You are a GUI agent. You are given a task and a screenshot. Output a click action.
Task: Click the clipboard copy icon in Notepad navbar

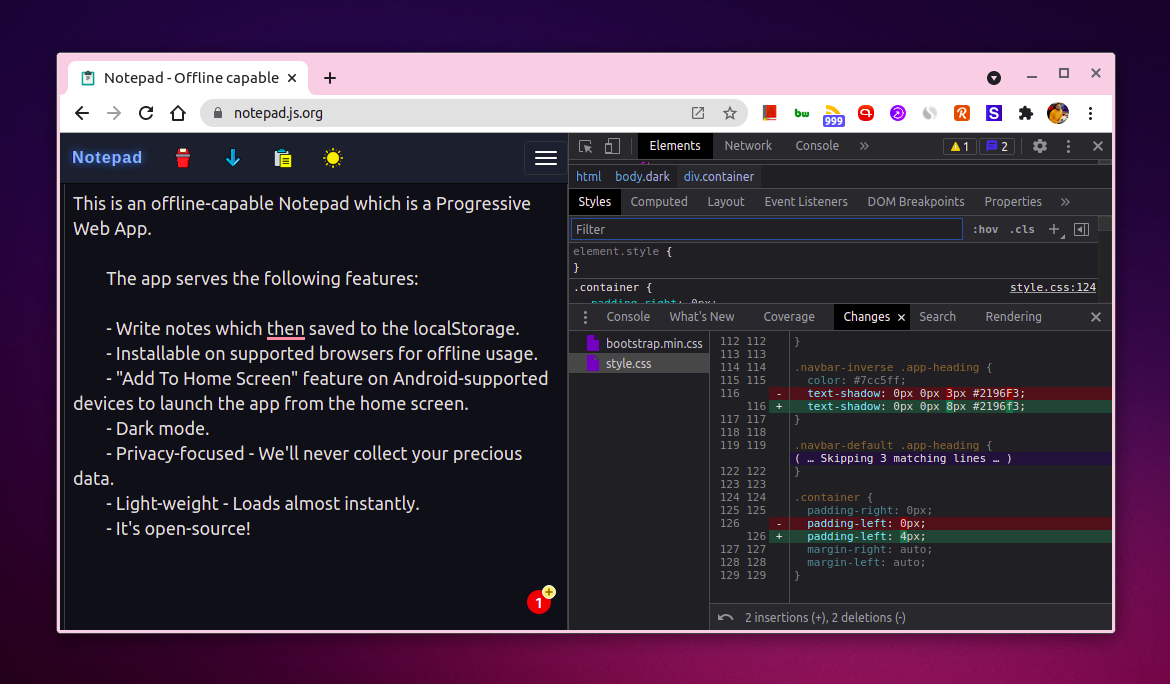pos(283,158)
